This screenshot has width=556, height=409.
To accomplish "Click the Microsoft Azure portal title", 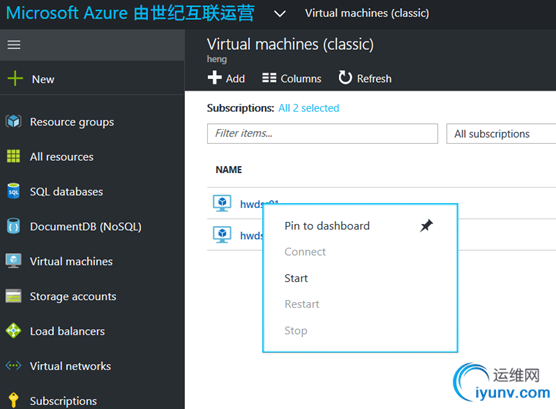I will [x=130, y=13].
